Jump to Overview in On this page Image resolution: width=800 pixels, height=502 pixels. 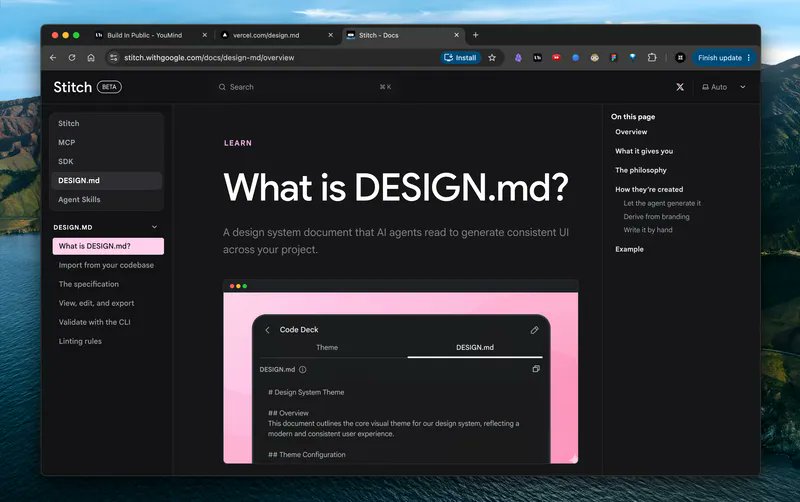coord(631,132)
